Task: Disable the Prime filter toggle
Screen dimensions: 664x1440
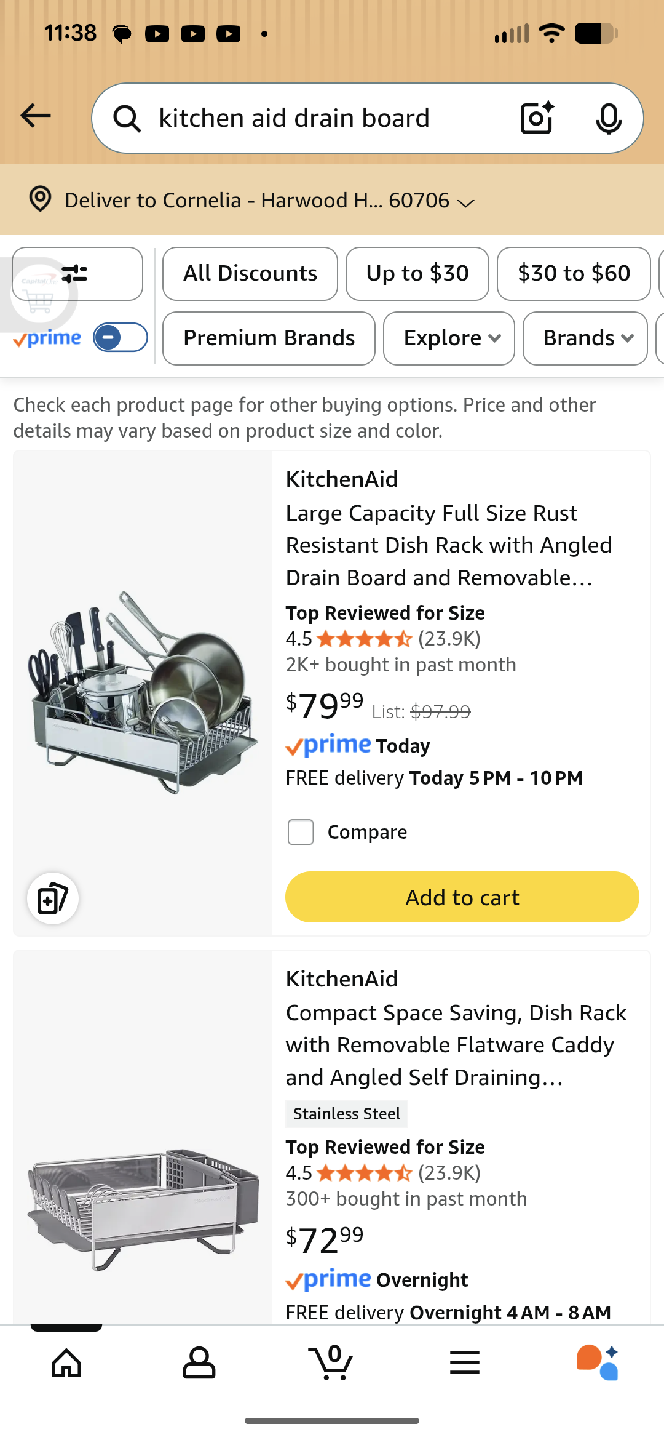Action: (120, 337)
